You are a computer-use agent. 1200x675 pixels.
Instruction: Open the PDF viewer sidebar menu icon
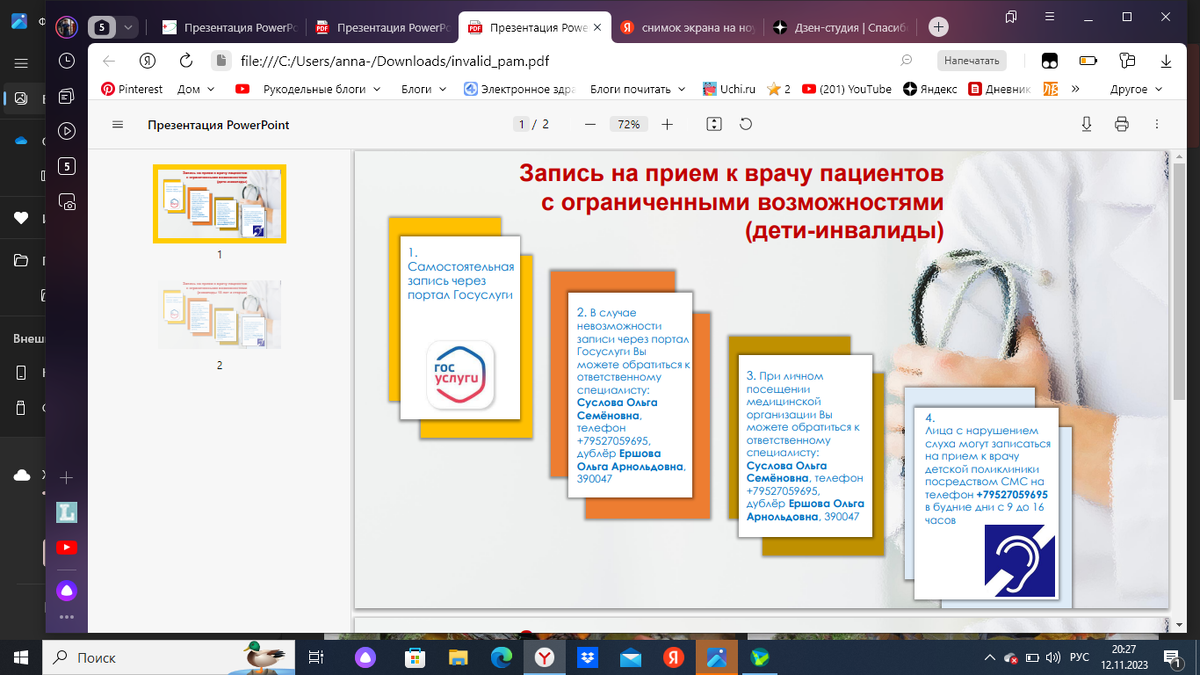click(x=118, y=125)
